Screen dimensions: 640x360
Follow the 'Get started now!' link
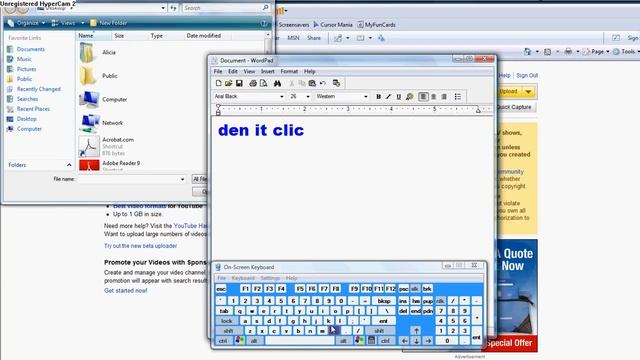pos(126,291)
